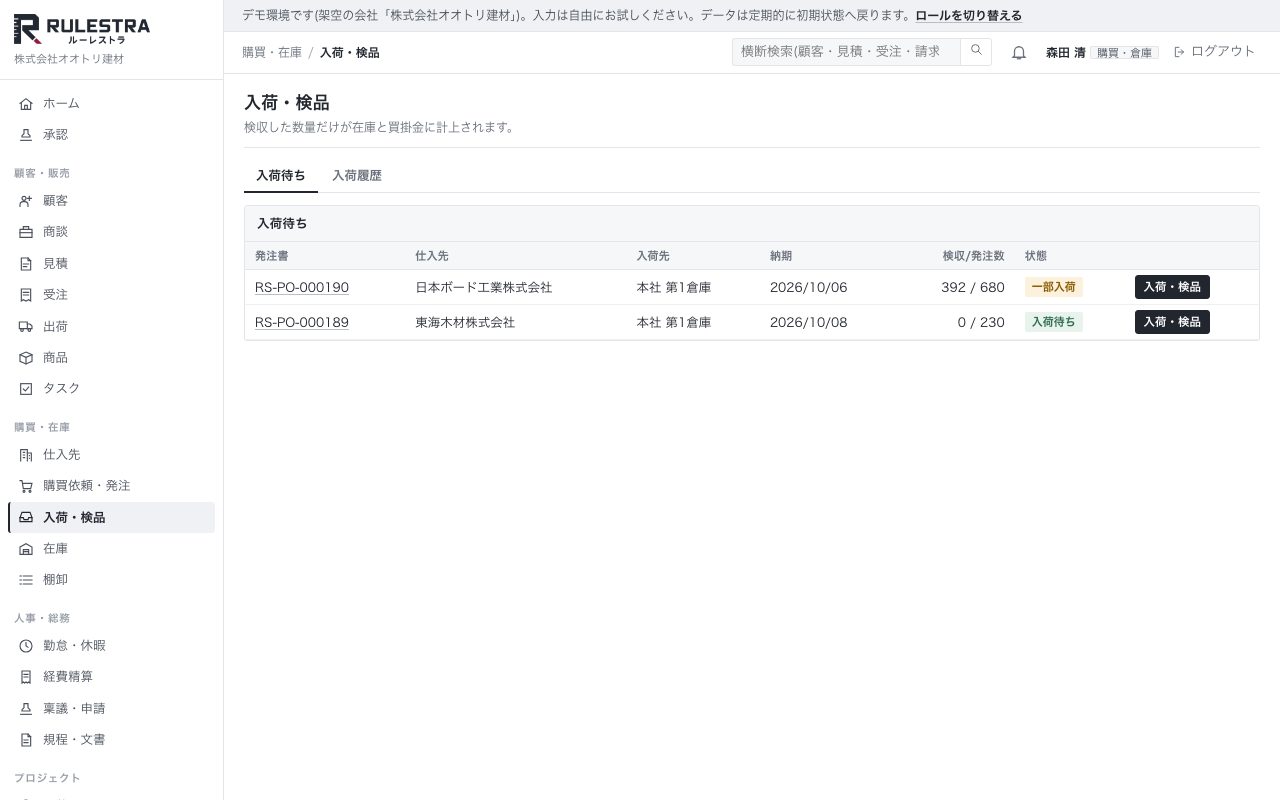Screen dimensions: 1280x800
Task: Click the receipt icon beside 受注
Action: point(26,295)
